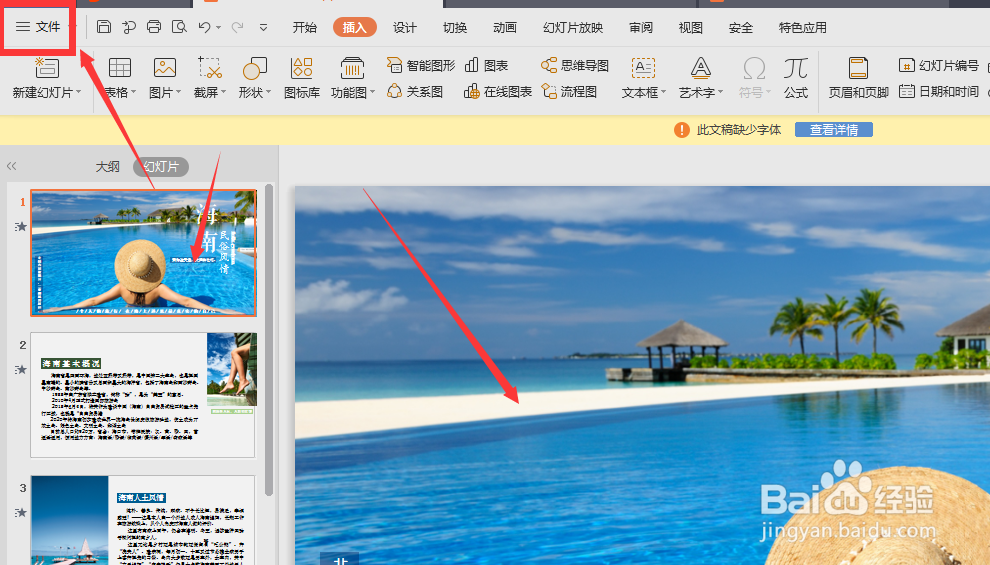Click the missing font warning icon

tap(681, 129)
